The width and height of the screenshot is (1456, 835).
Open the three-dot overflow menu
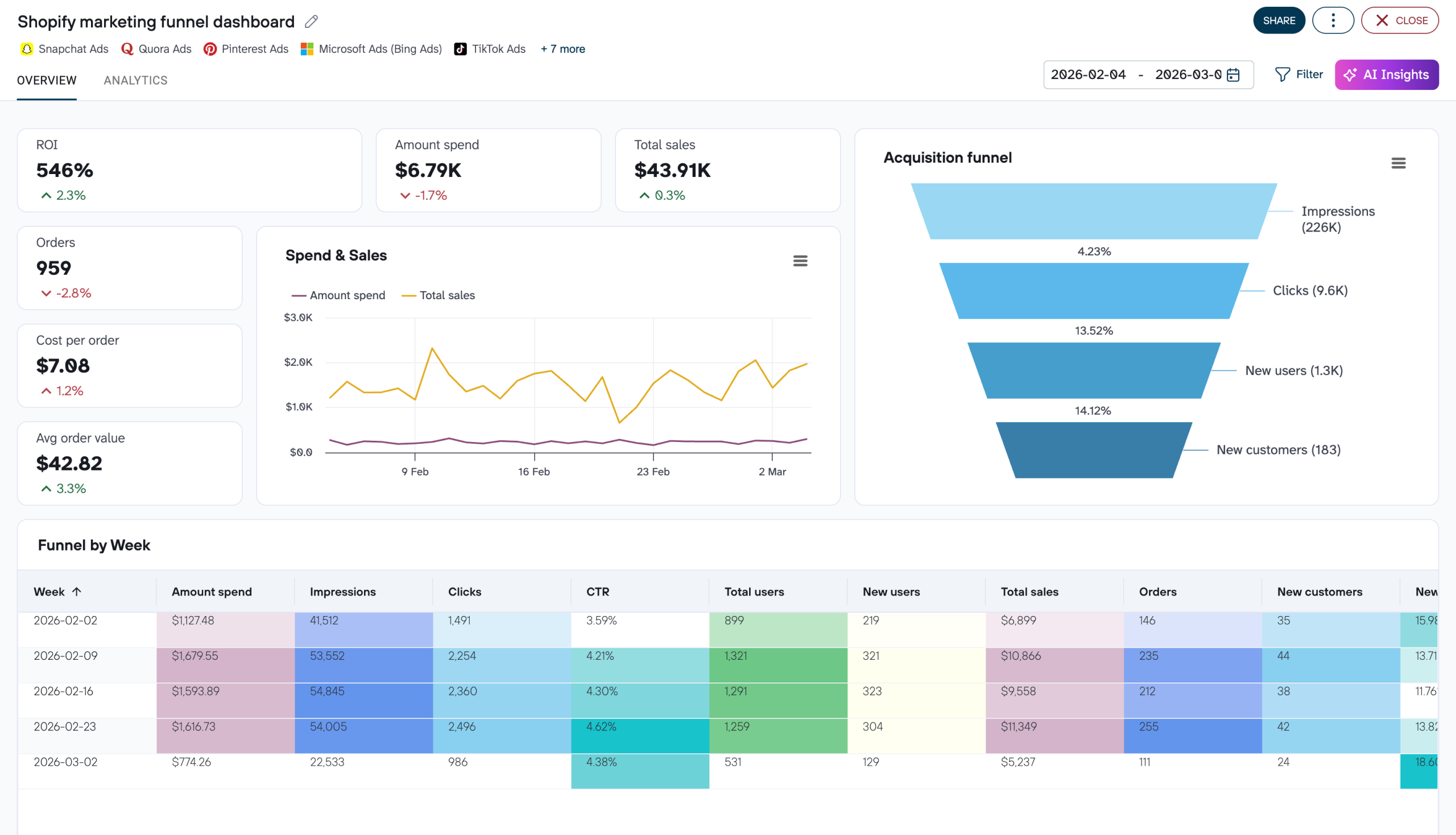[1333, 19]
